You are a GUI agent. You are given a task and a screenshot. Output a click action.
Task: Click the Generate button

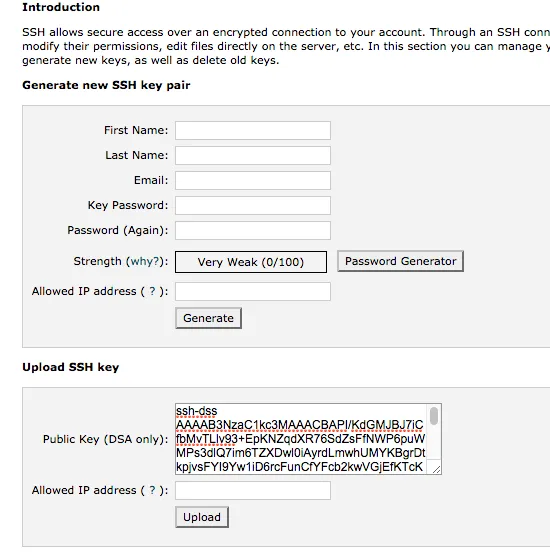208,318
